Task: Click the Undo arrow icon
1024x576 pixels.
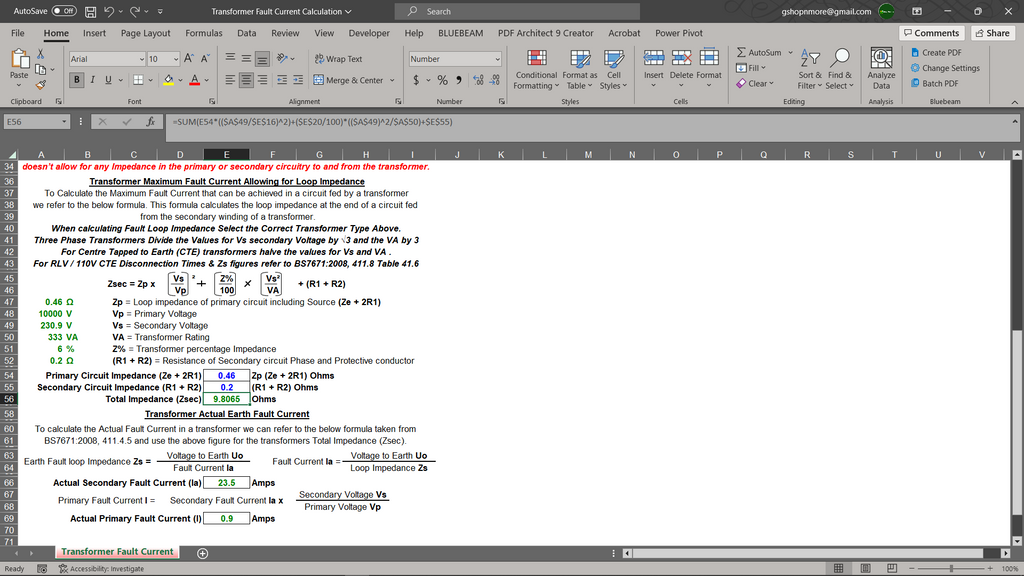Action: pos(109,12)
